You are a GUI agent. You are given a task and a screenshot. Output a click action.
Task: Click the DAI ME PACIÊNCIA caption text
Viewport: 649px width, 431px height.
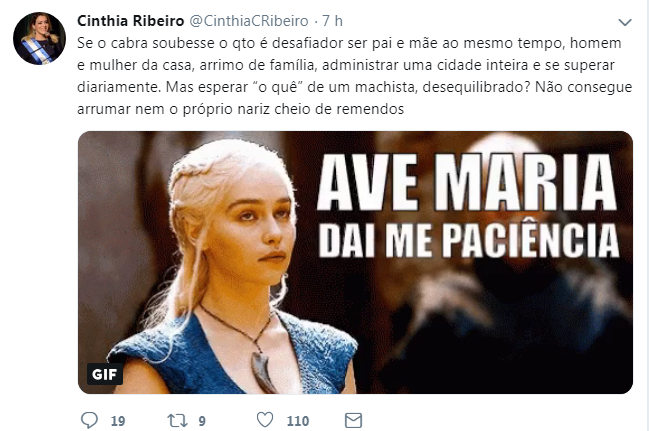(469, 241)
